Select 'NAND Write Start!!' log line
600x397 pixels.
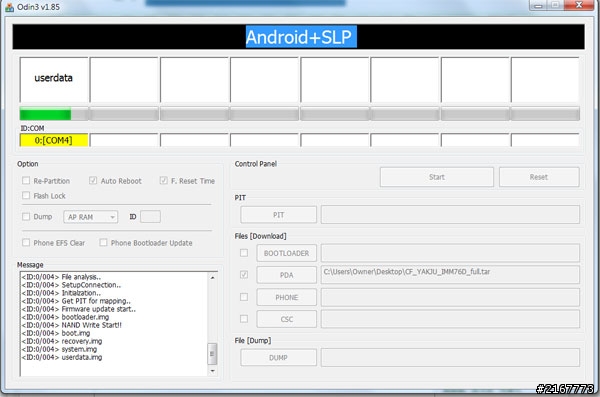(72, 325)
